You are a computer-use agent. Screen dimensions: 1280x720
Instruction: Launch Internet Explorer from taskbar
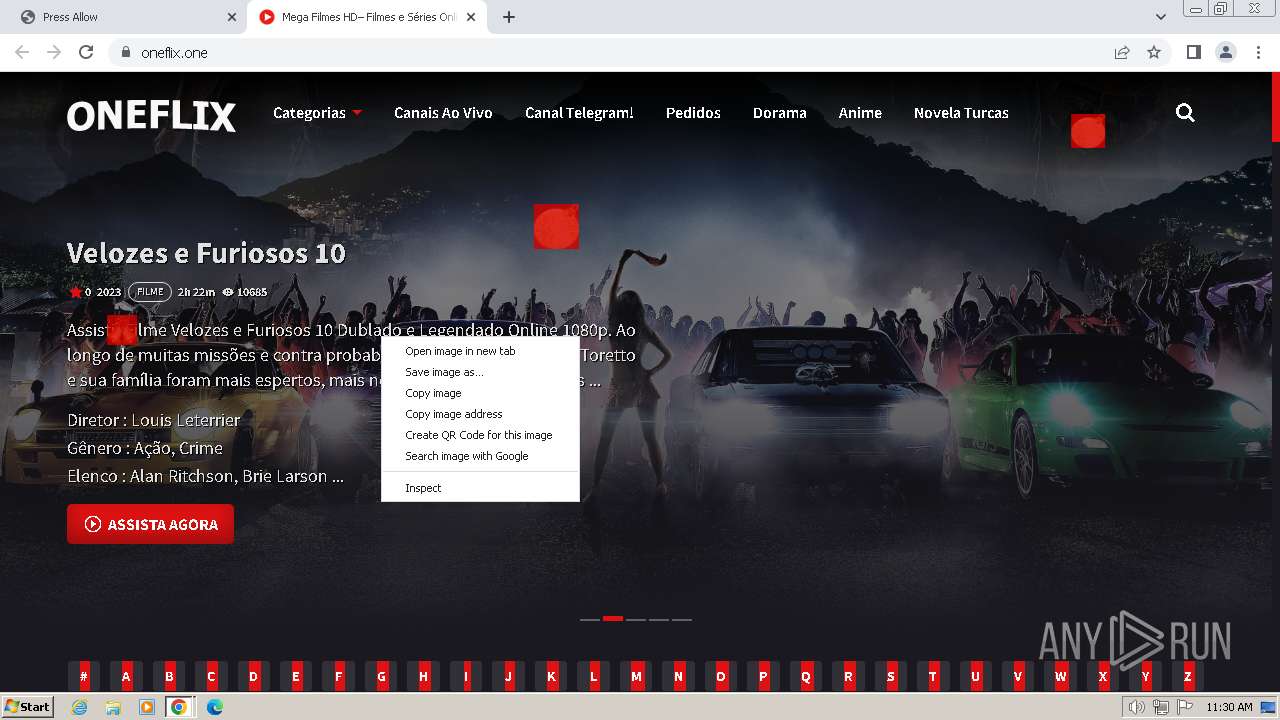81,707
